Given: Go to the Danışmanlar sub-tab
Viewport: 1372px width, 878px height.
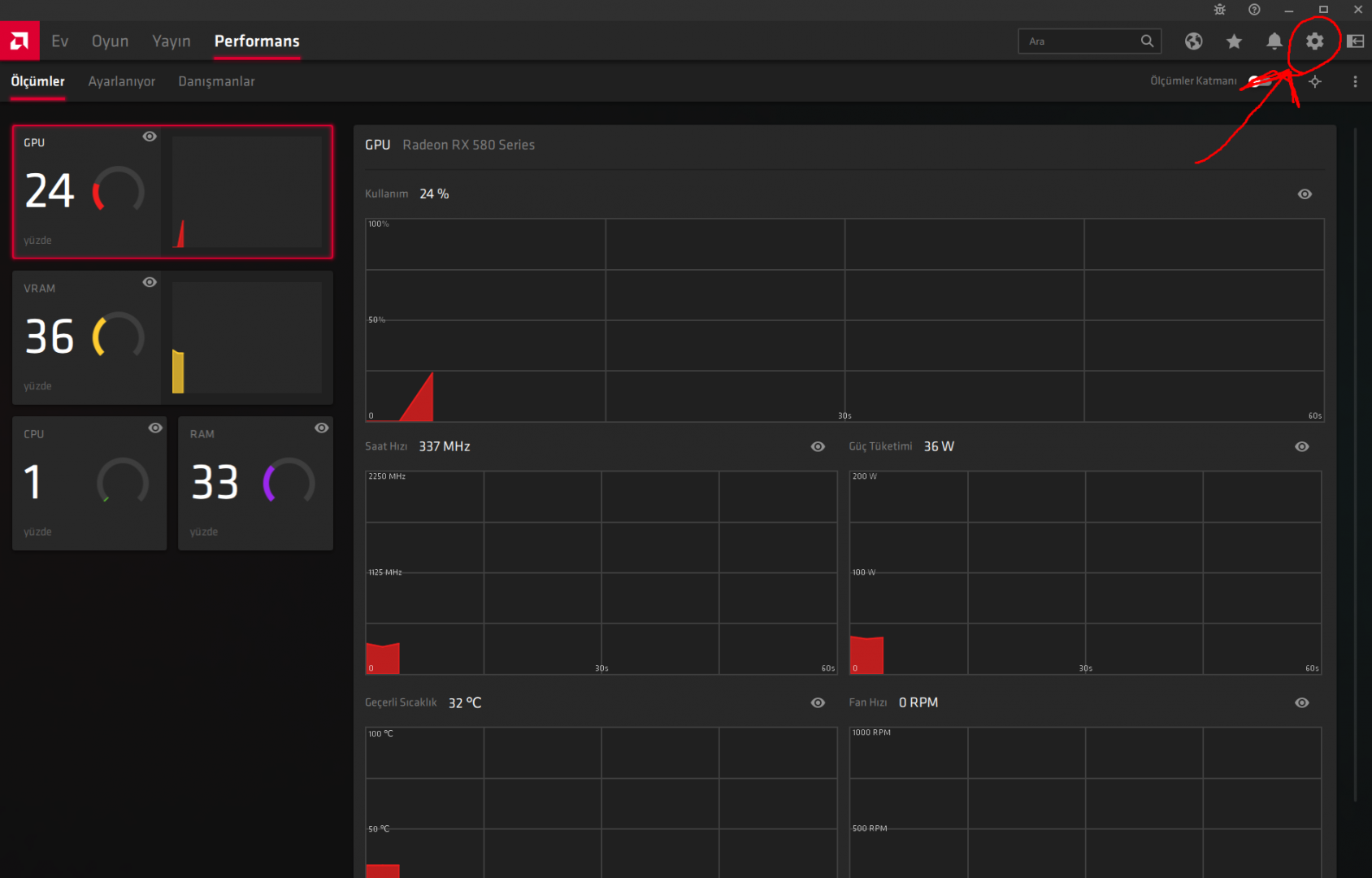Looking at the screenshot, I should (x=216, y=81).
